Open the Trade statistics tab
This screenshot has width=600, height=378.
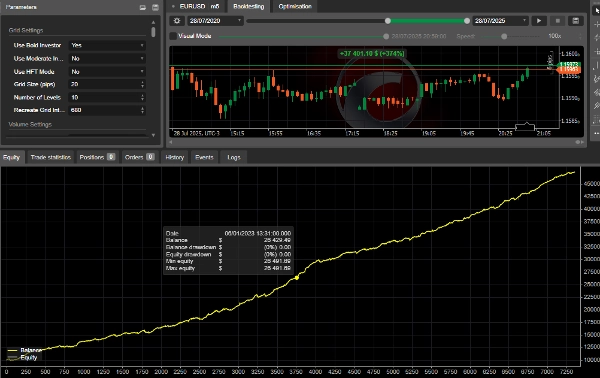tap(51, 157)
